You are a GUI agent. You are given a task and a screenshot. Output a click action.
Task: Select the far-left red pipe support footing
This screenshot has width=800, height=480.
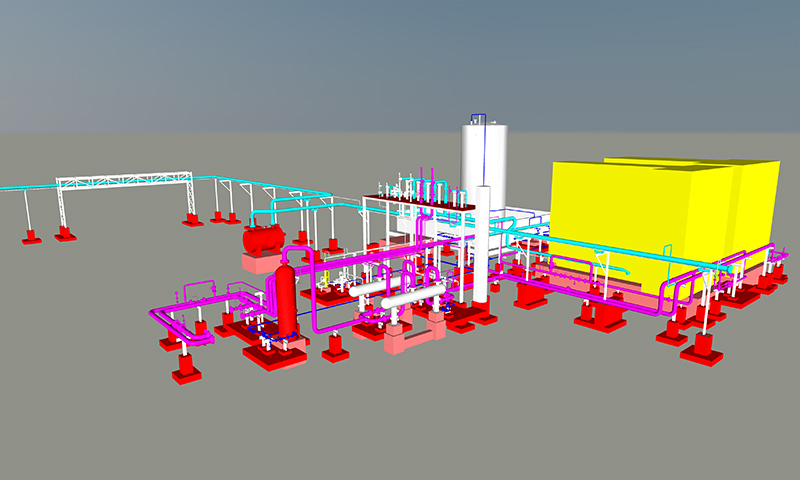(31, 237)
